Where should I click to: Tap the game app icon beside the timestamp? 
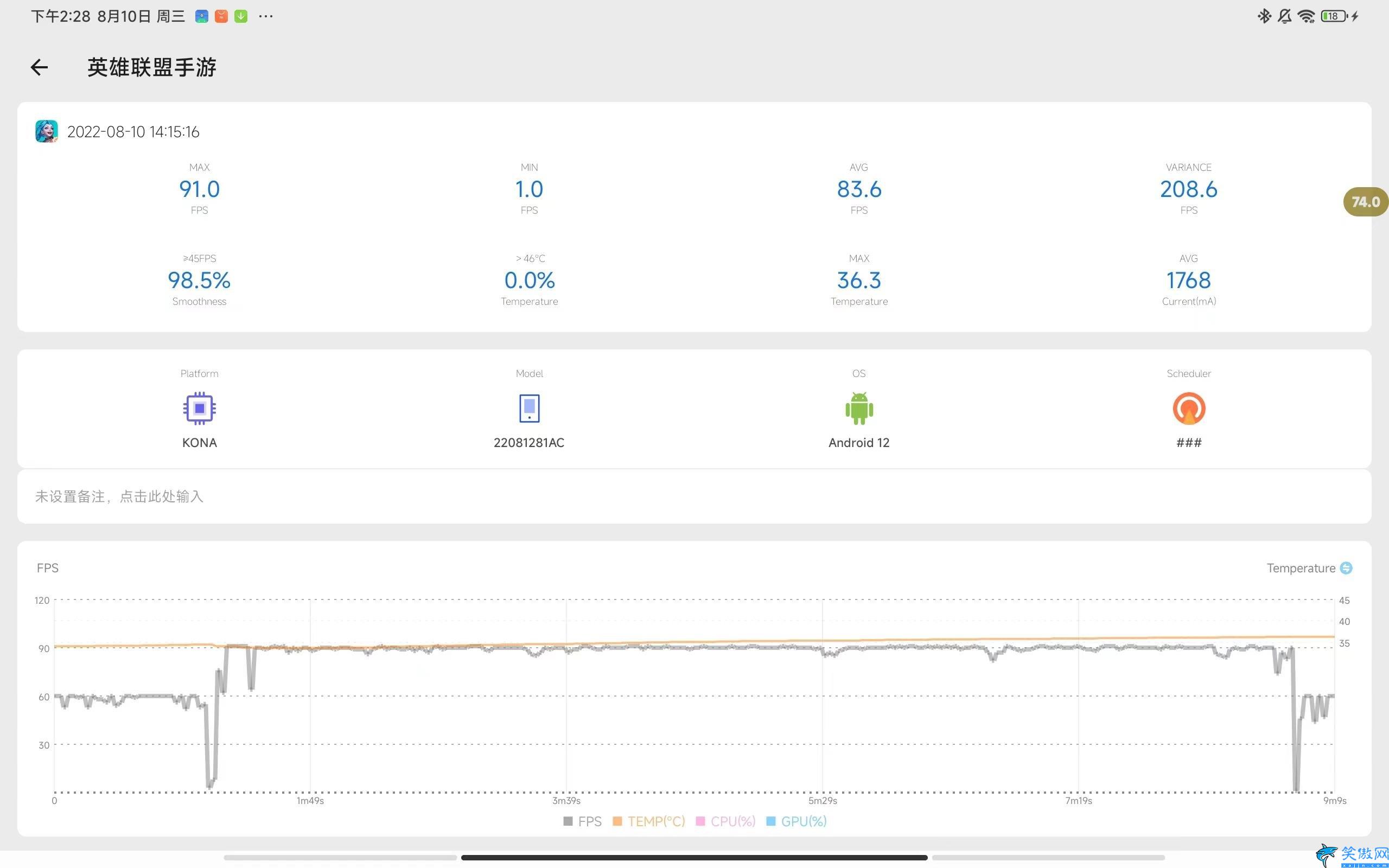click(46, 131)
